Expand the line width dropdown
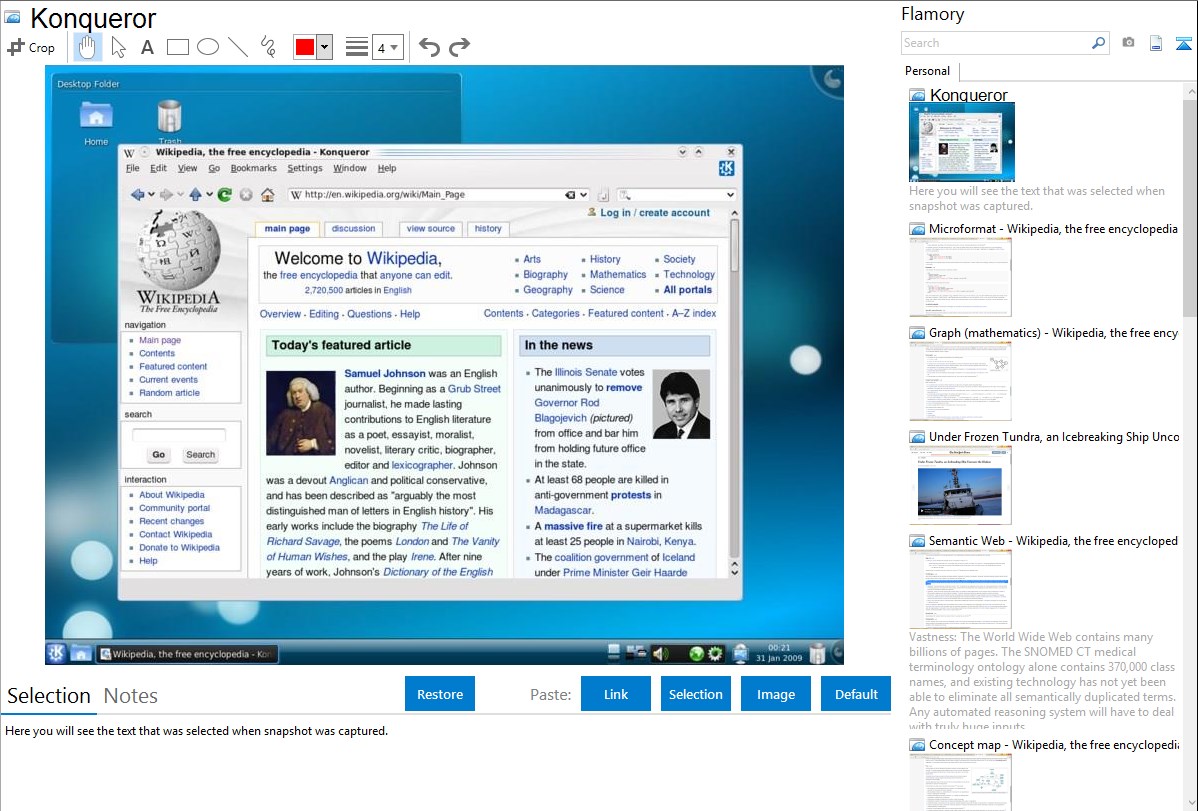The width and height of the screenshot is (1198, 811). click(387, 47)
